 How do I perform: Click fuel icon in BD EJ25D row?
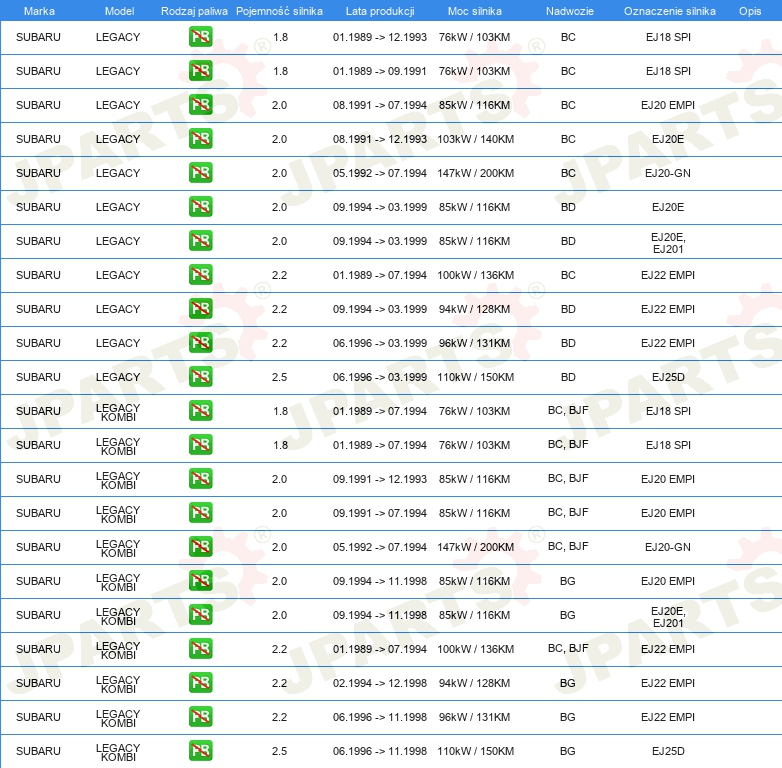pos(200,377)
